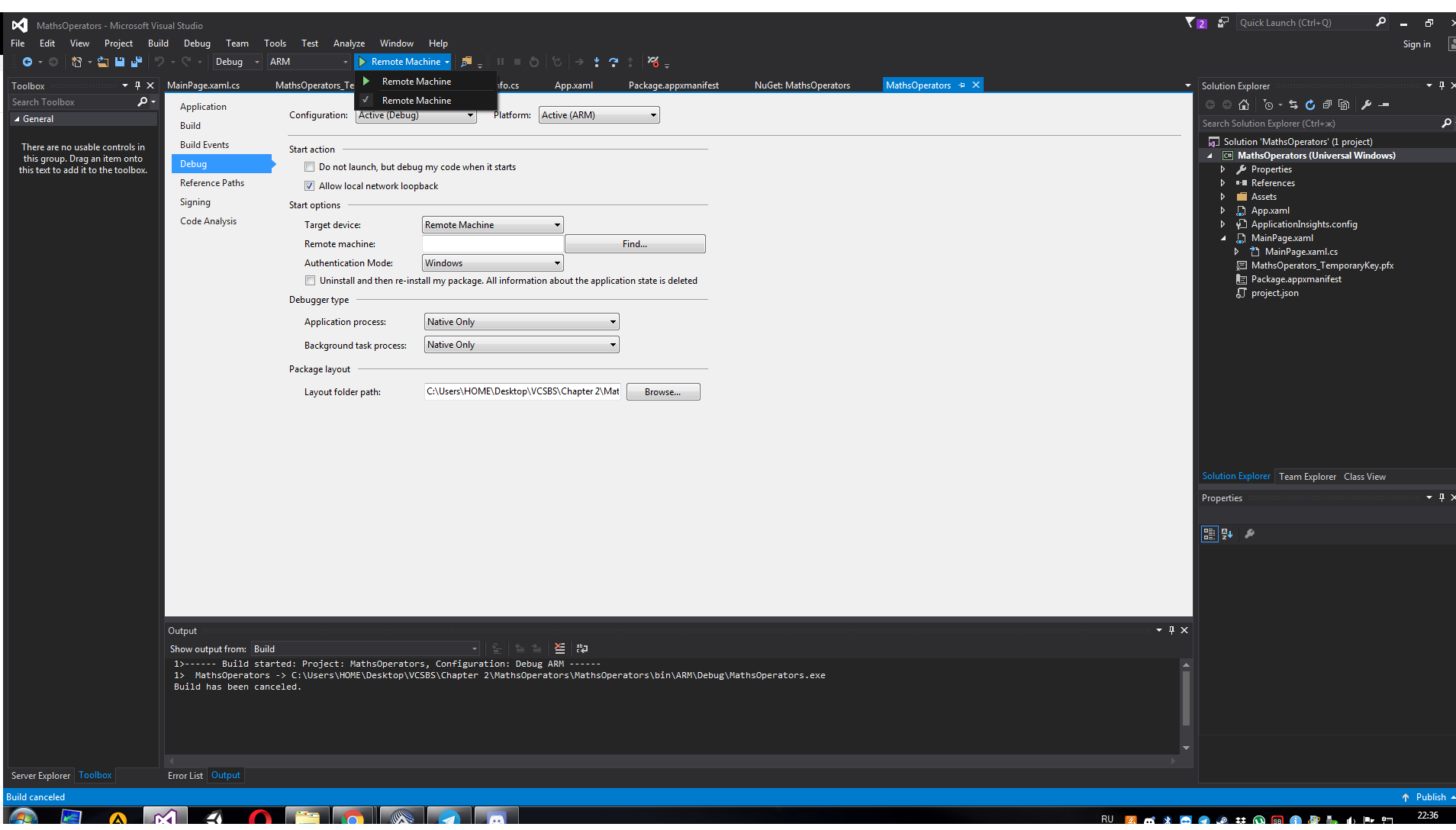Viewport: 1456px width, 830px height.
Task: Click the Toolbox search magnifier icon
Action: (142, 101)
